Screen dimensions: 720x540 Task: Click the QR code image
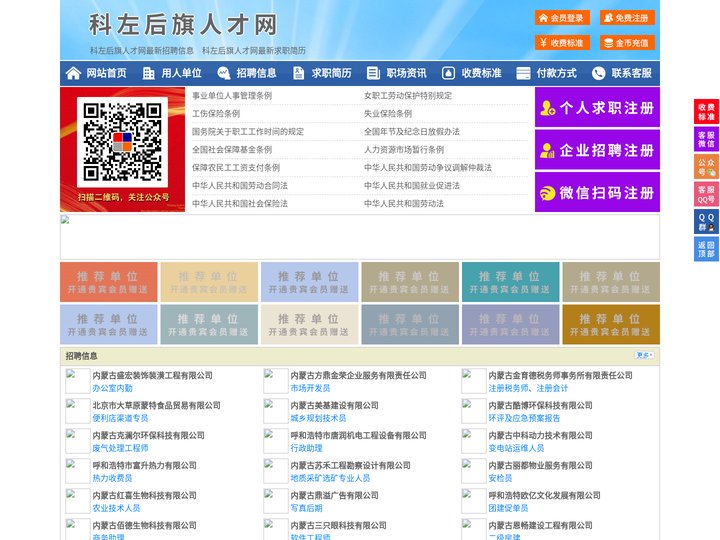coord(122,142)
